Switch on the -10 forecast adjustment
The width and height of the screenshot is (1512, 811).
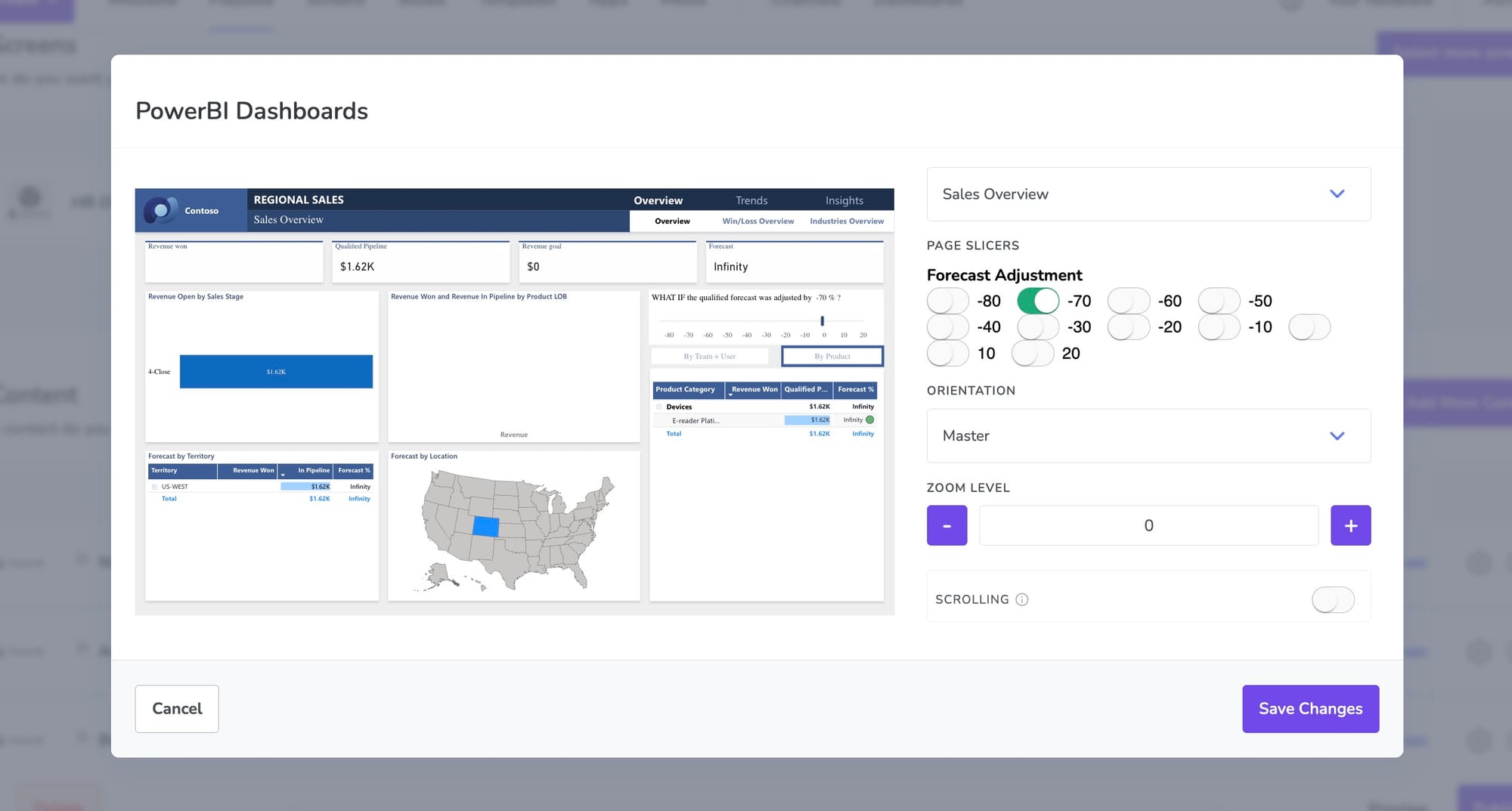(1219, 327)
